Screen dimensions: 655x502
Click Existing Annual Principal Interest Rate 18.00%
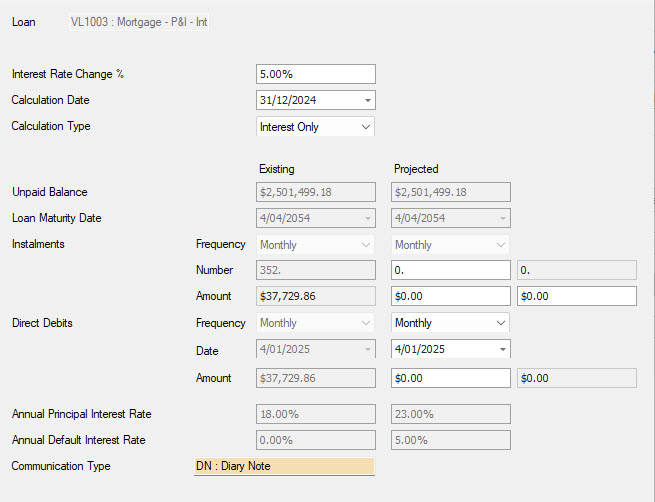(x=316, y=414)
